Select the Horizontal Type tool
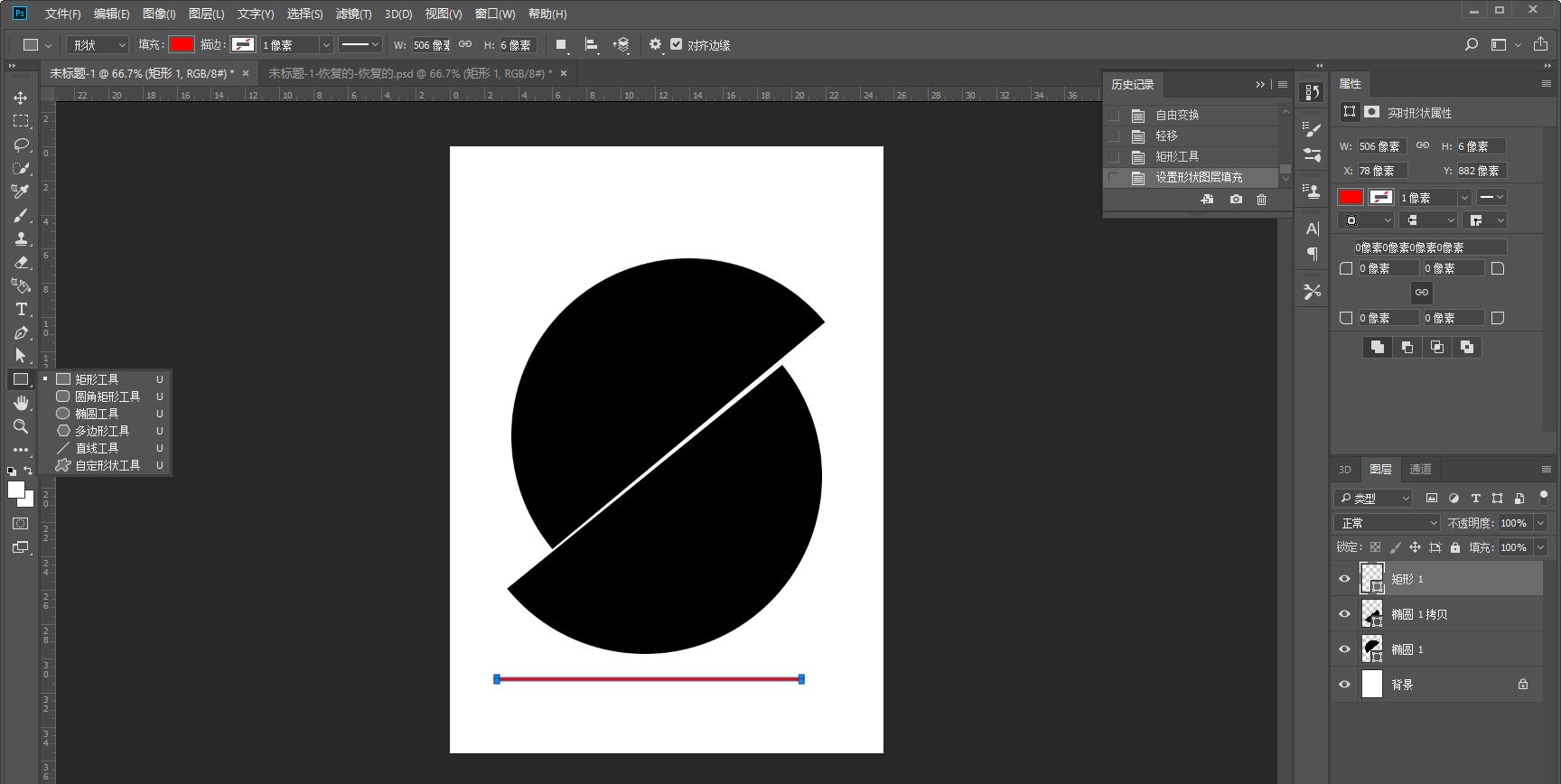The width and height of the screenshot is (1561, 784). [x=20, y=309]
